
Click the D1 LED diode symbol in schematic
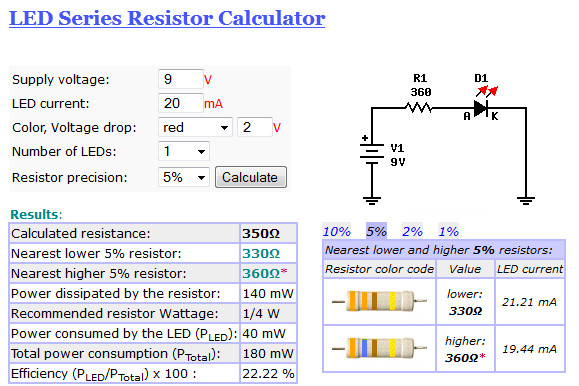pyautogui.click(x=481, y=108)
